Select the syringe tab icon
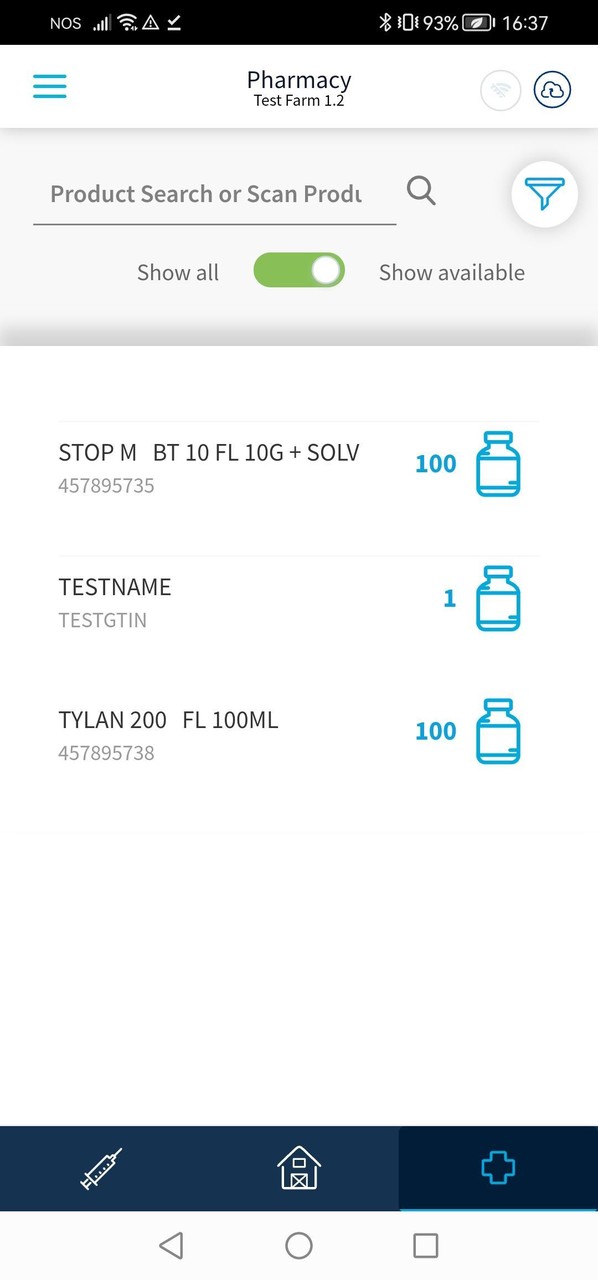Viewport: 598px width, 1280px height. click(99, 1167)
